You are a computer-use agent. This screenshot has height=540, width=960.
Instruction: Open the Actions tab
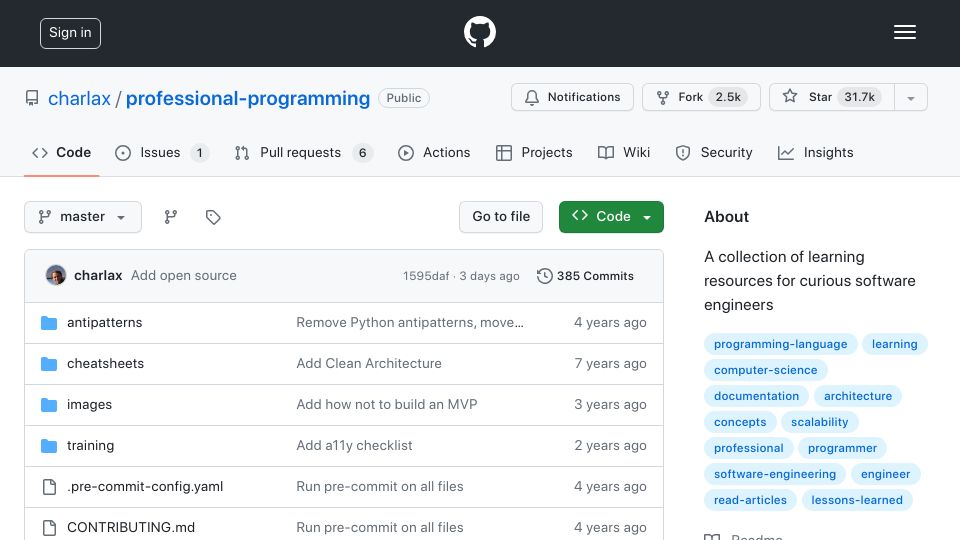tap(434, 152)
